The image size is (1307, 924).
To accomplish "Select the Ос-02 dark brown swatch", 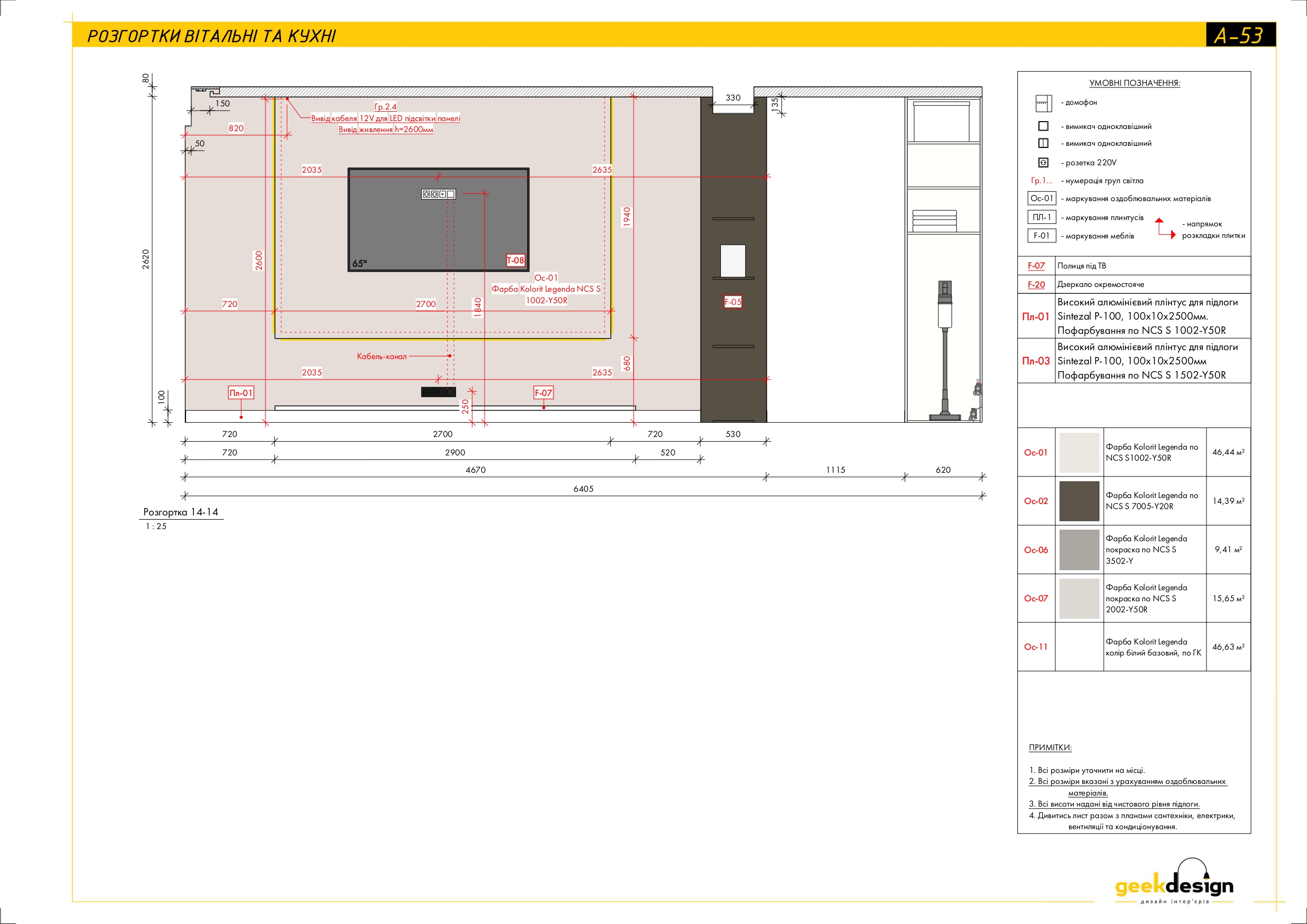I will point(1079,501).
